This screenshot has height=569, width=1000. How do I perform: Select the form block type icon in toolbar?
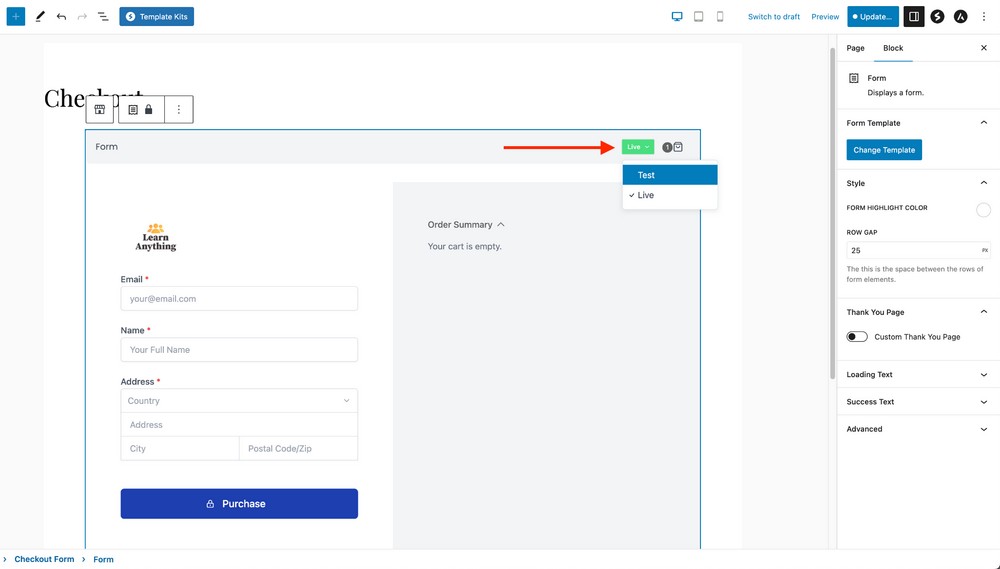[x=133, y=110]
